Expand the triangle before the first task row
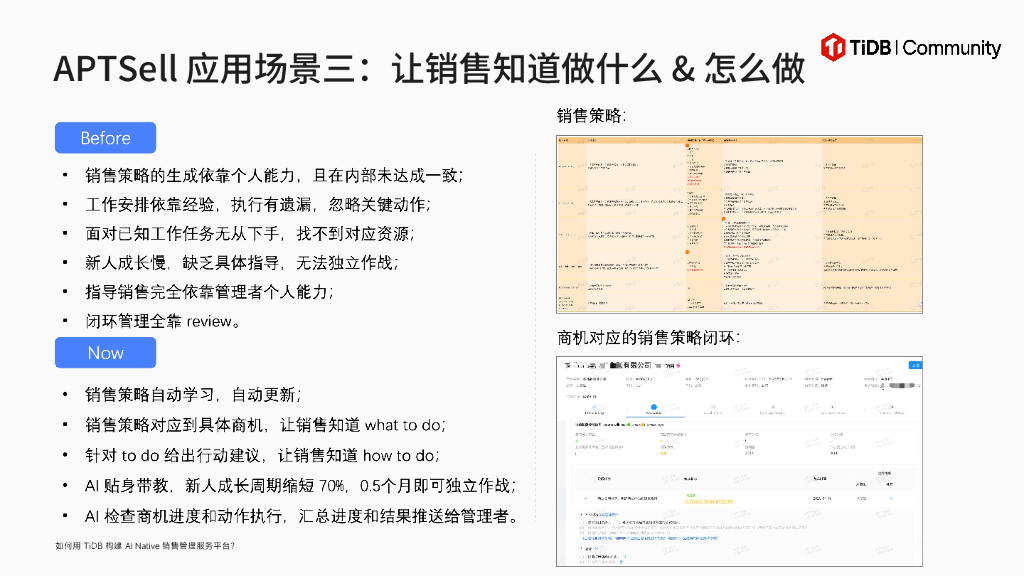This screenshot has width=1024, height=576. pos(586,498)
